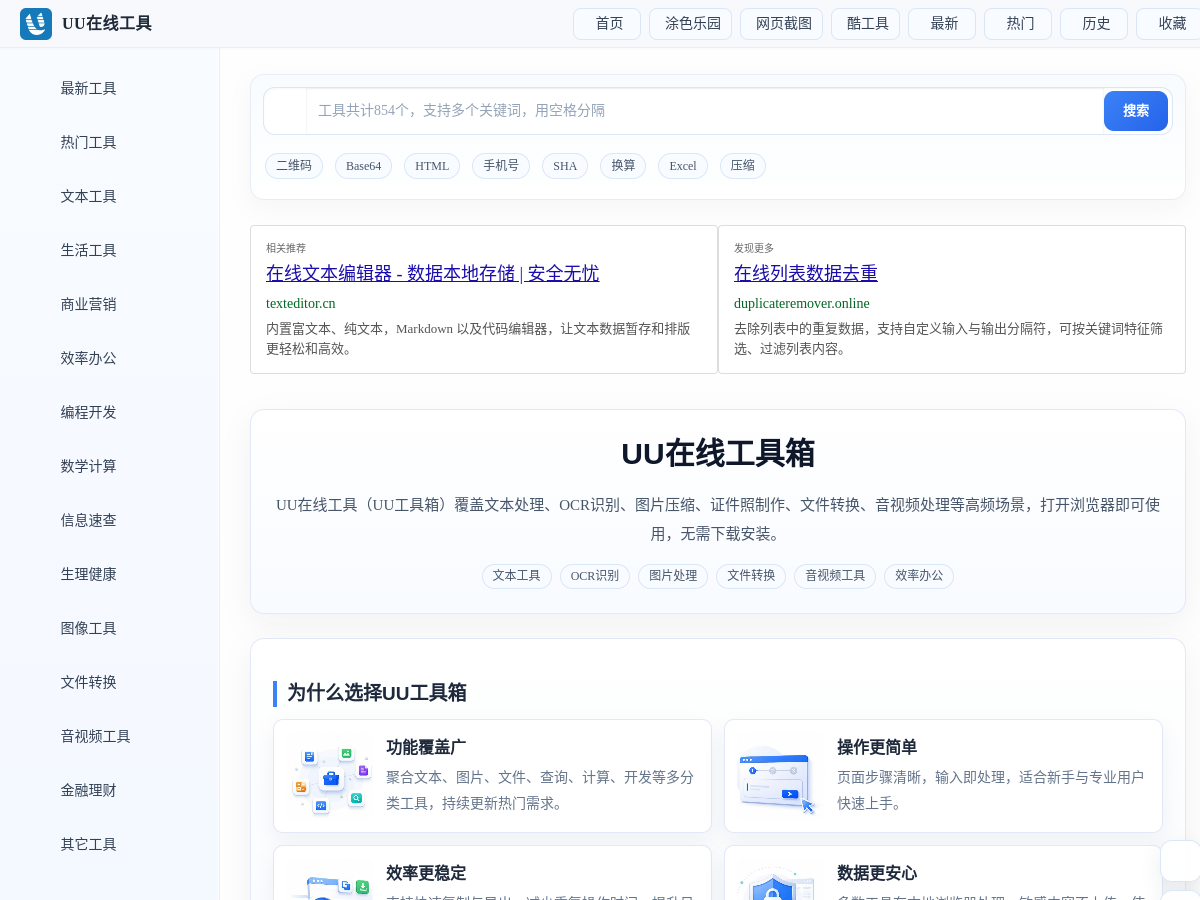
Task: Open 酷工具 from top navigation
Action: tap(866, 24)
